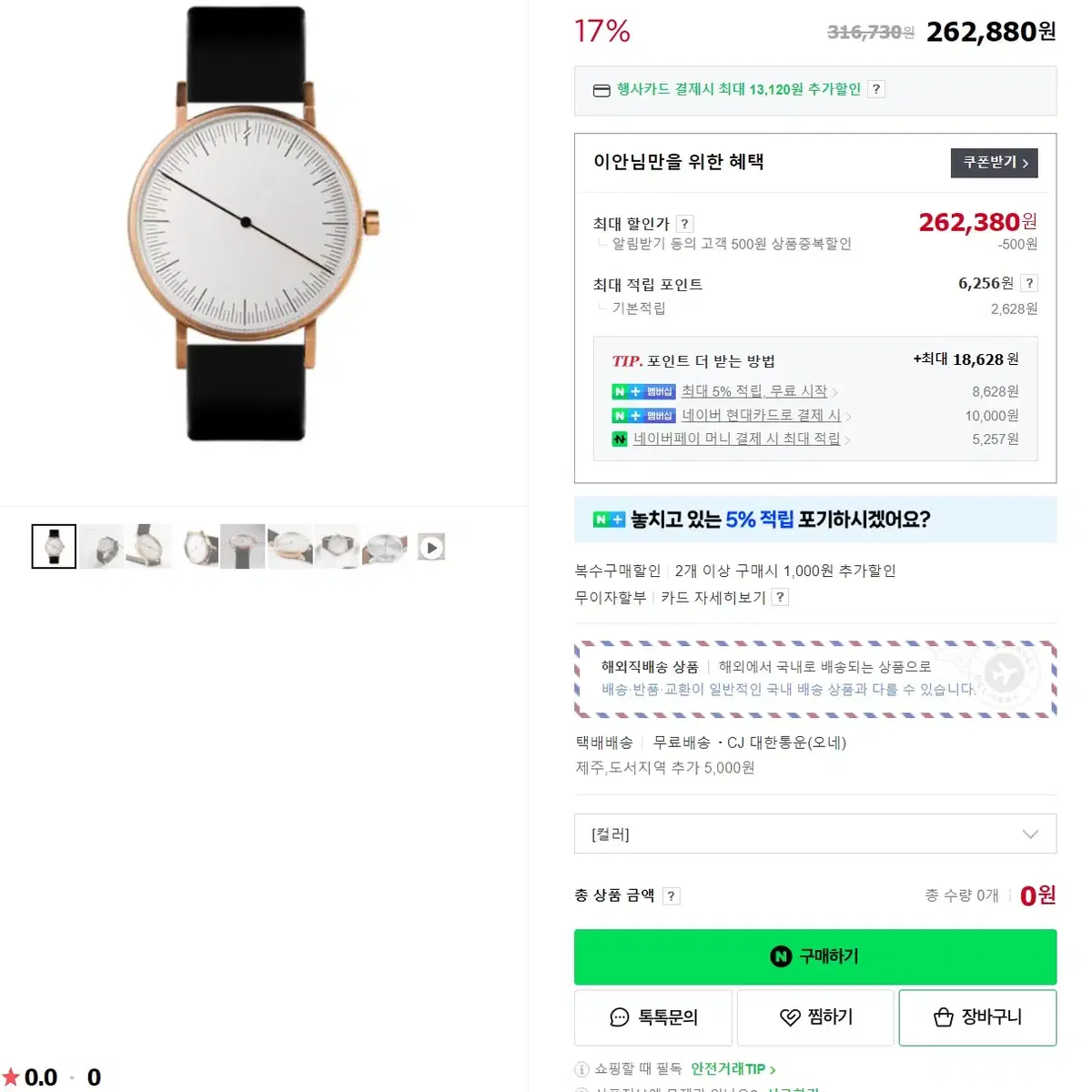Open help icon beside 카드 자세히보기
1092x1092 pixels.
pos(780,597)
